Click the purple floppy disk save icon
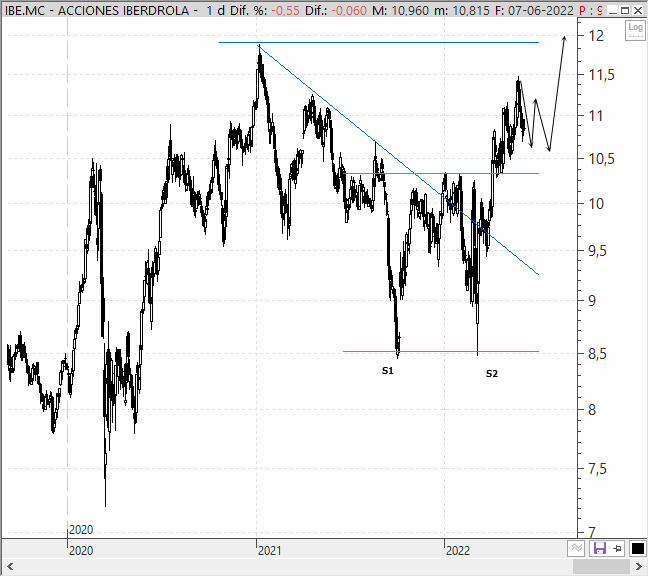 599,549
